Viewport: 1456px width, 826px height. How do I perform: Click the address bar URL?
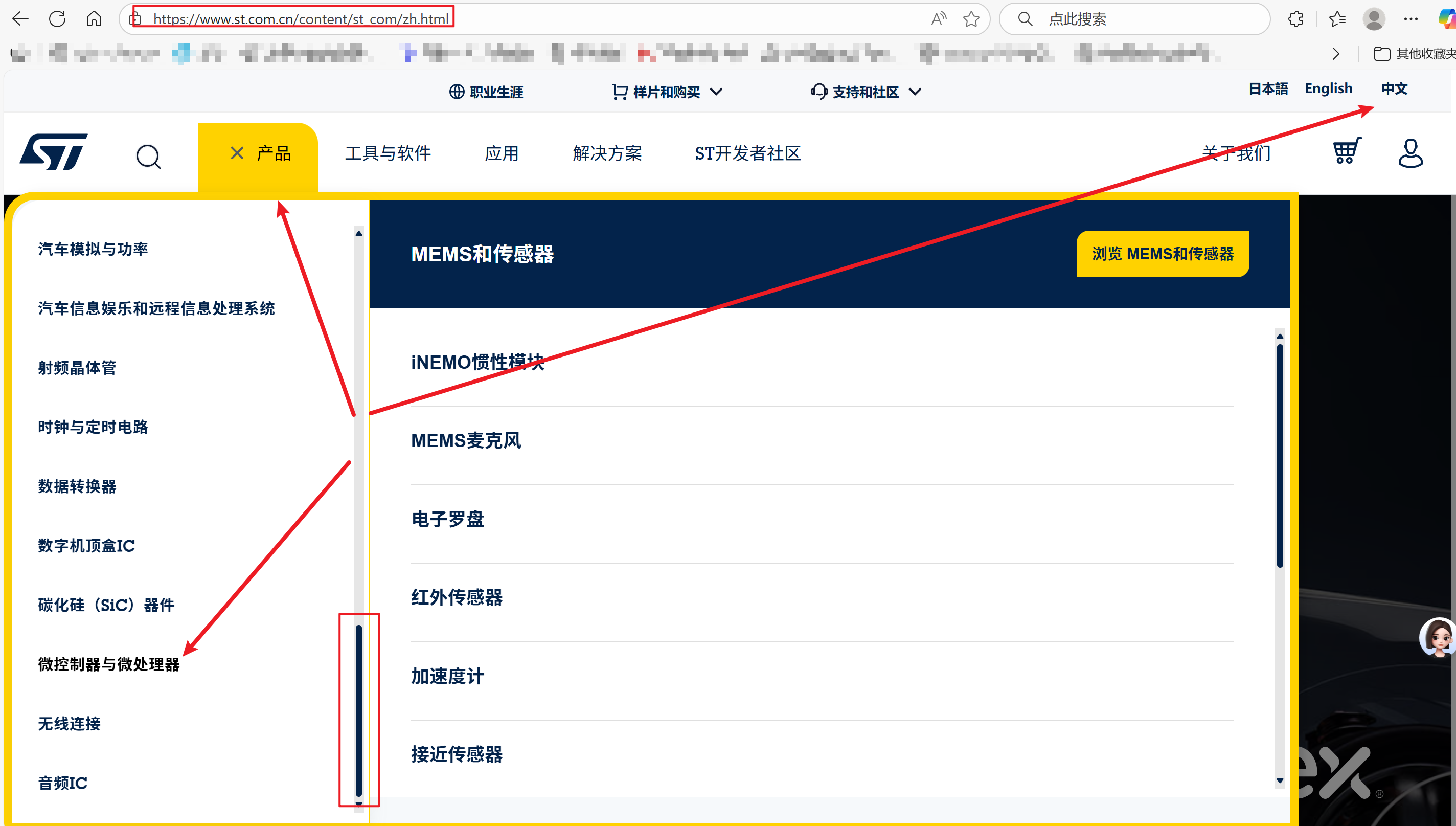[301, 19]
